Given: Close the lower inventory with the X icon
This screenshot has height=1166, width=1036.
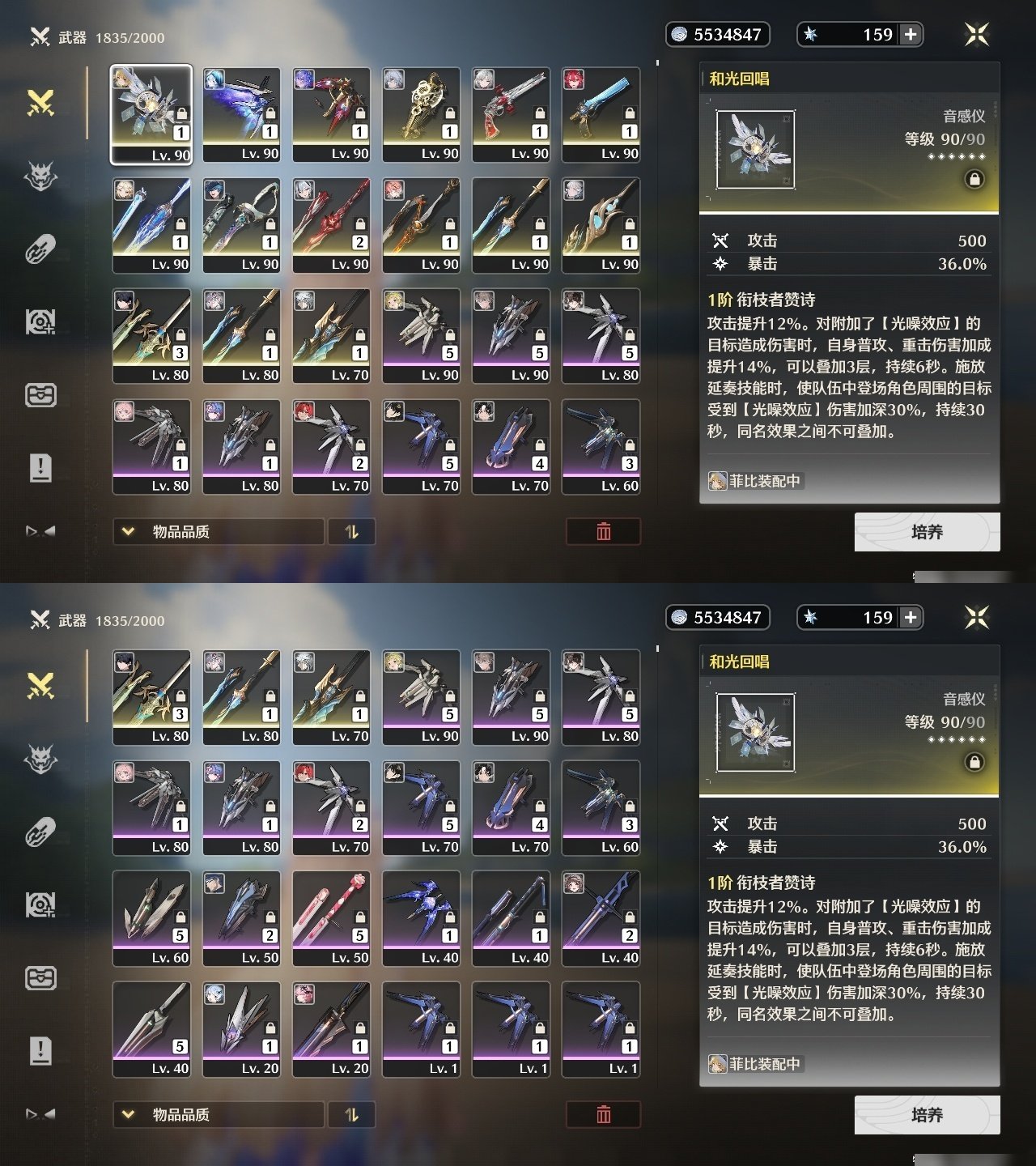Looking at the screenshot, I should (977, 617).
